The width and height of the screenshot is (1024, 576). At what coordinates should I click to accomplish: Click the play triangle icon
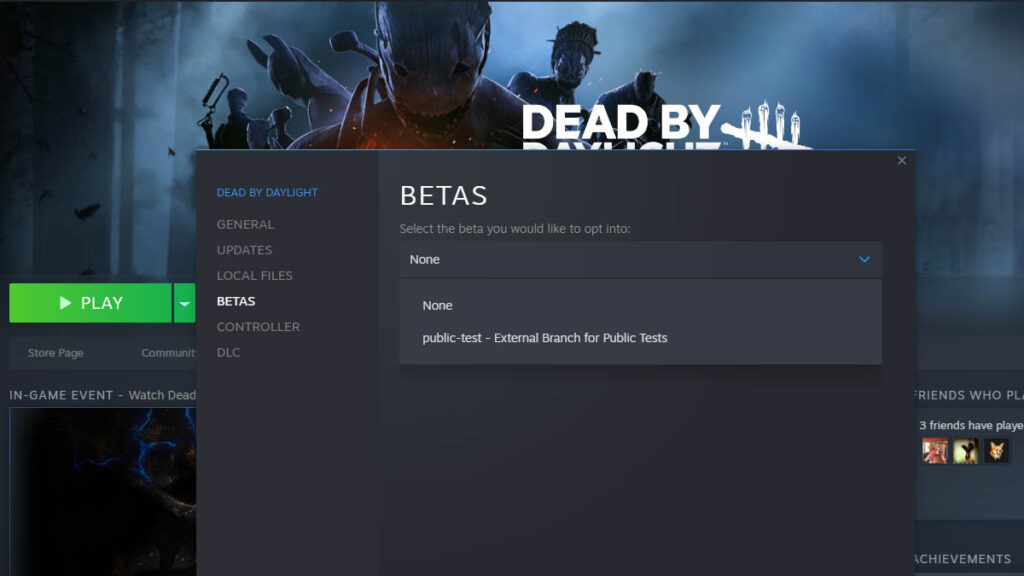(65, 303)
